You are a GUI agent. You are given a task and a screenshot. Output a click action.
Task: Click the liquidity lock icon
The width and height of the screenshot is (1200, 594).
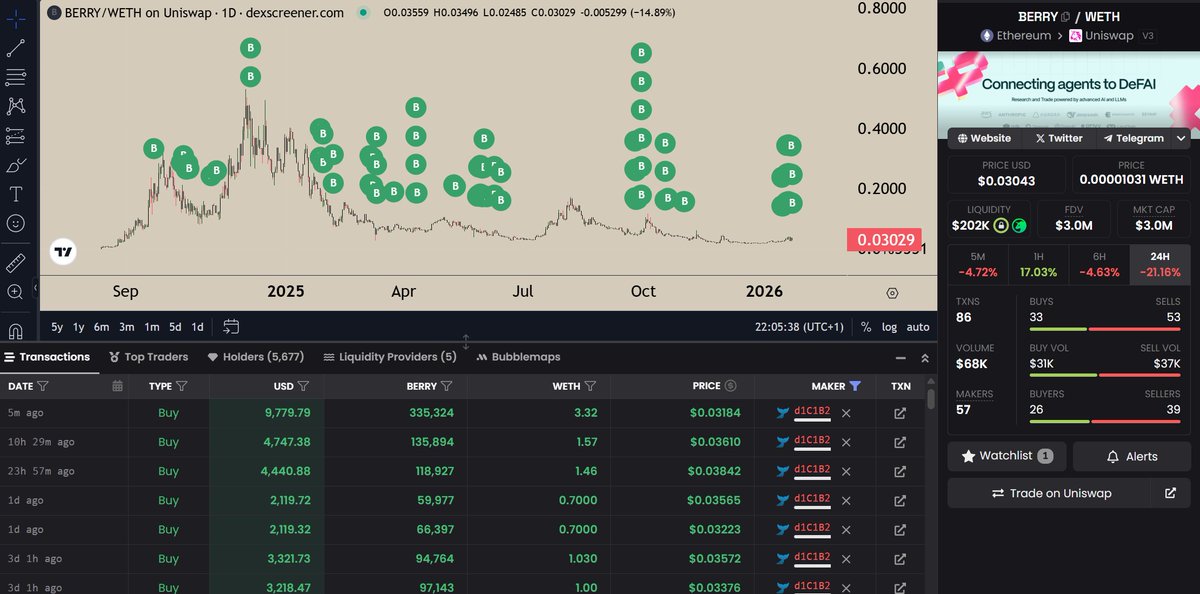click(x=1000, y=226)
